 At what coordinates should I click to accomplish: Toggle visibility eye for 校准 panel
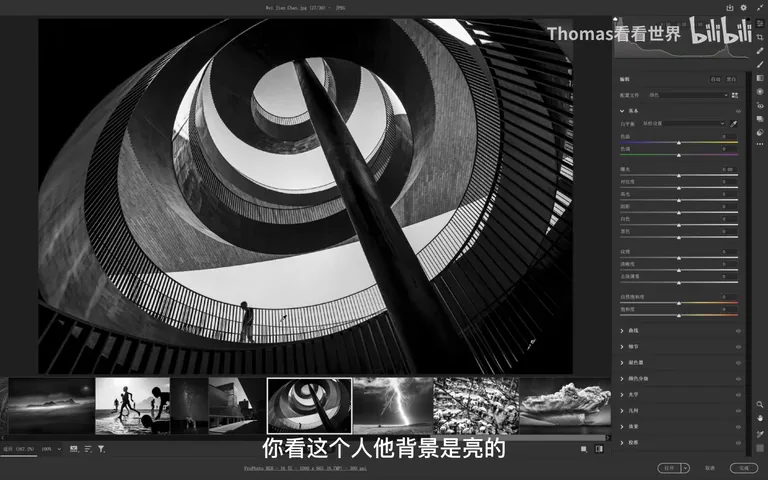(738, 443)
